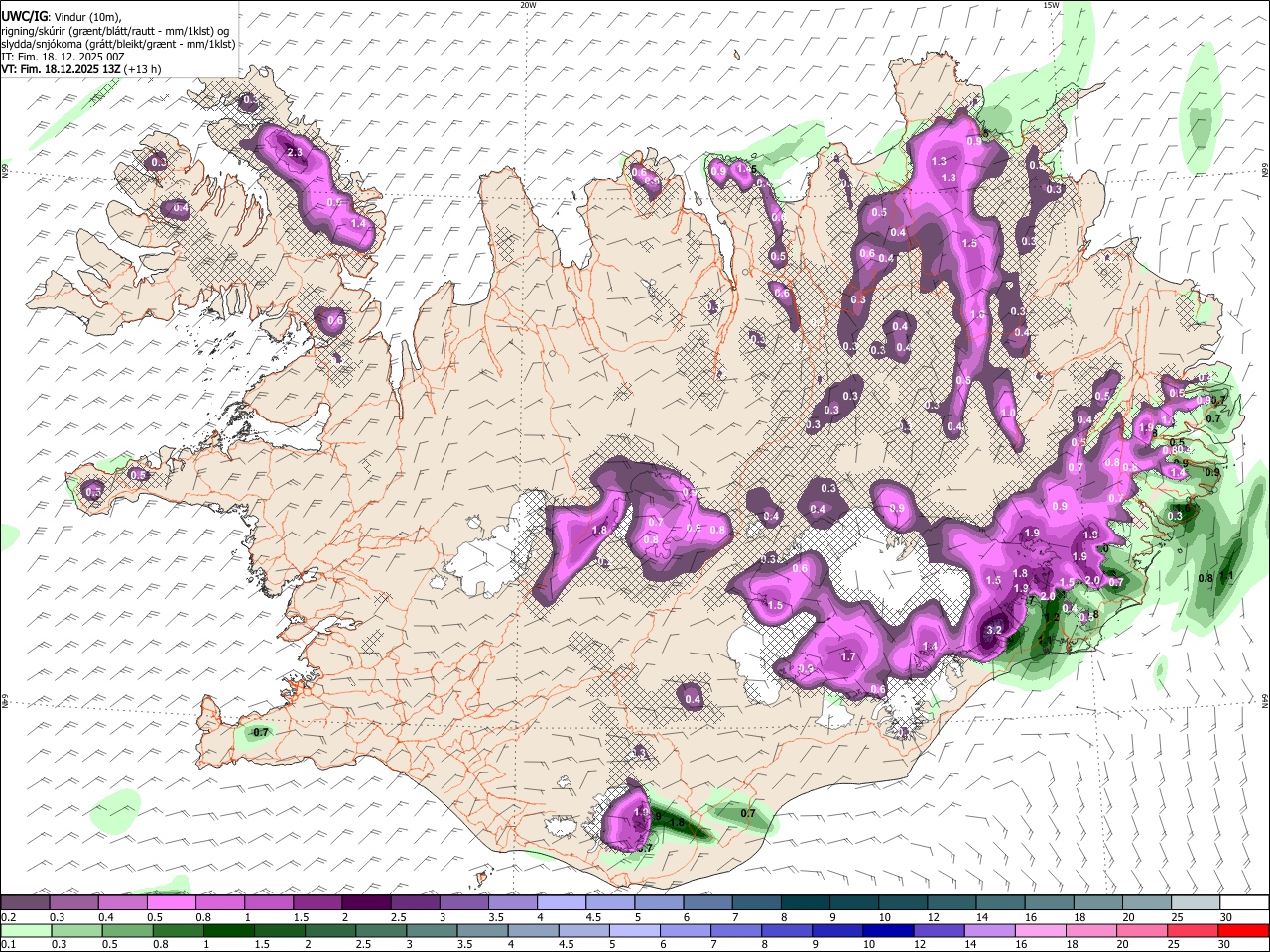1270x952 pixels.
Task: Click the '15W' longitude label on top edge
Action: tap(1050, 5)
